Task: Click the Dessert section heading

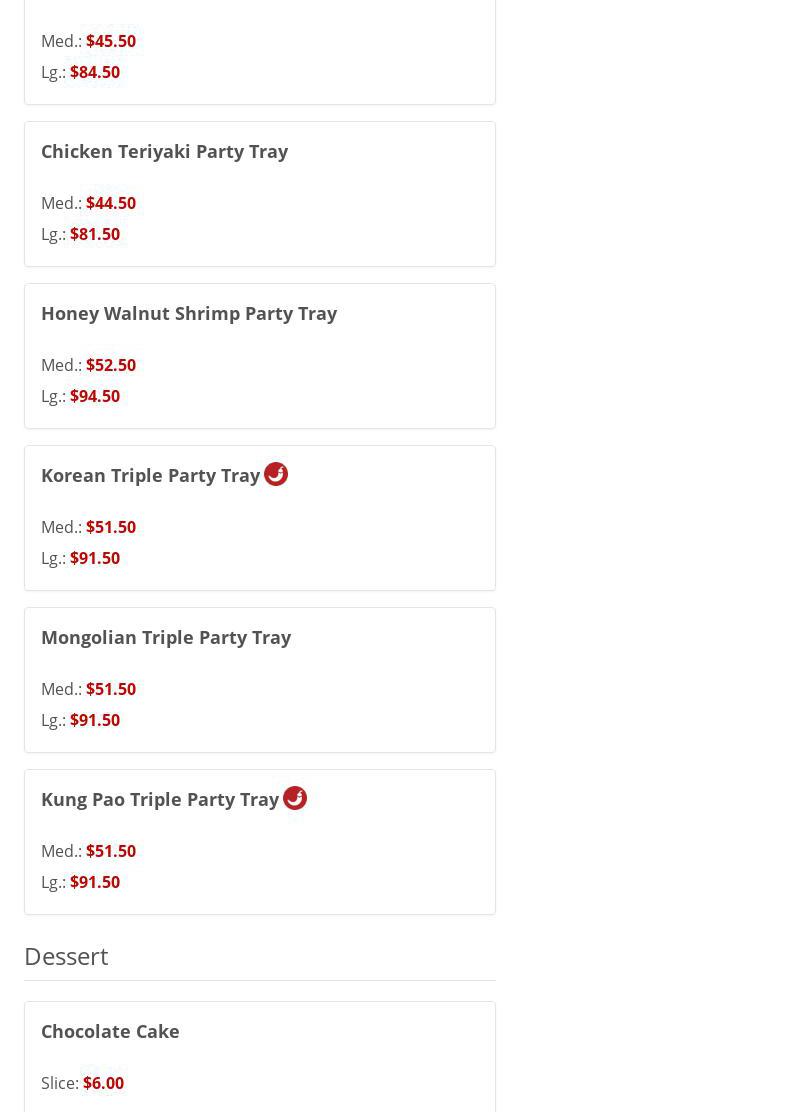Action: [66, 956]
